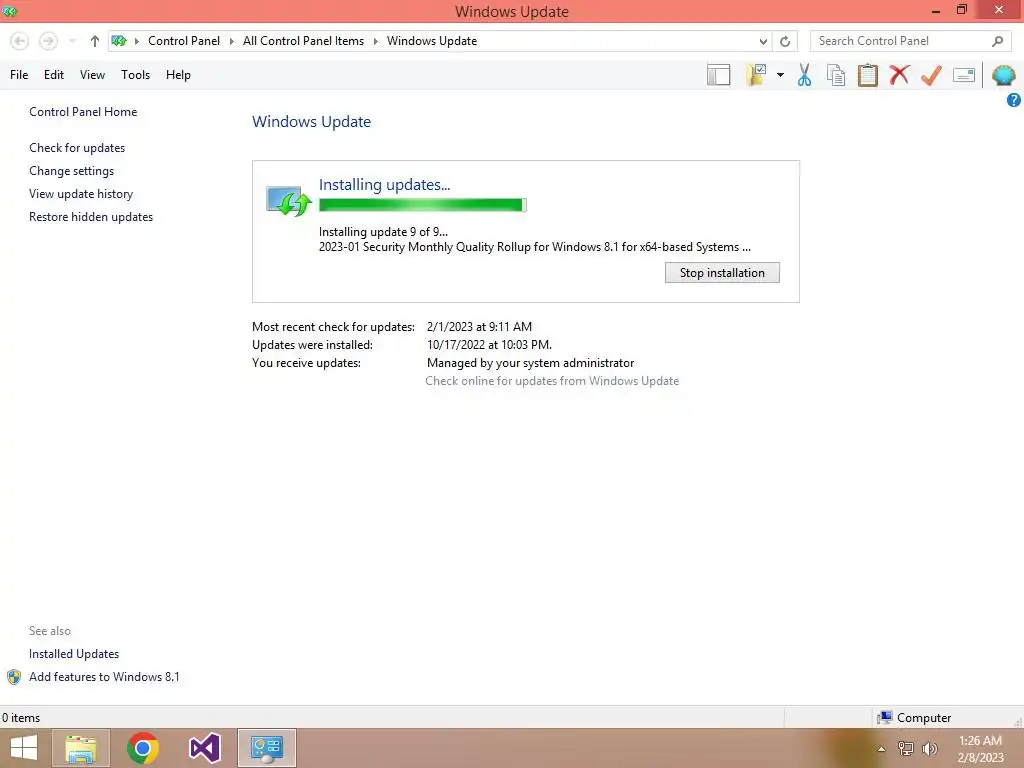1024x768 pixels.
Task: Open the address bar history dropdown
Action: [x=763, y=42]
